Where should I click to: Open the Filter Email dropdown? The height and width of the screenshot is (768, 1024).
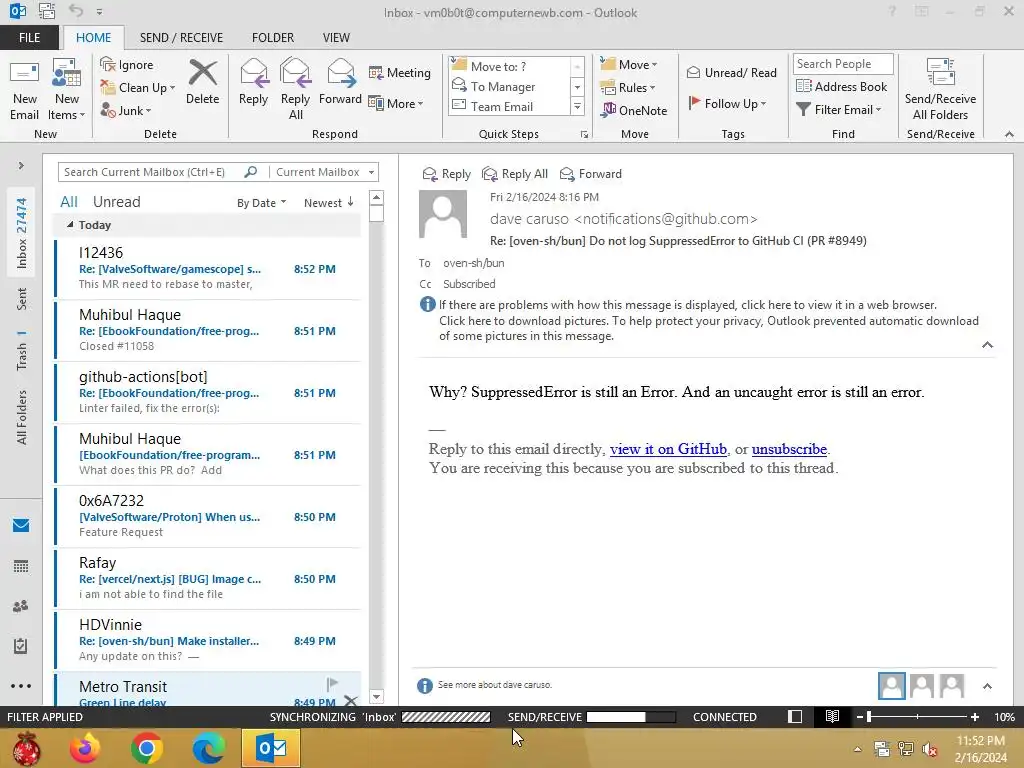[839, 110]
